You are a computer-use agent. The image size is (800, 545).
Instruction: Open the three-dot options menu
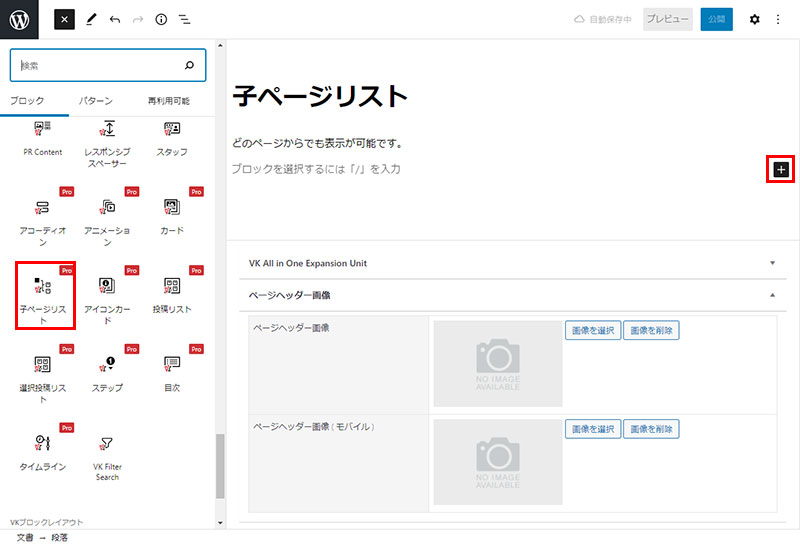[778, 19]
